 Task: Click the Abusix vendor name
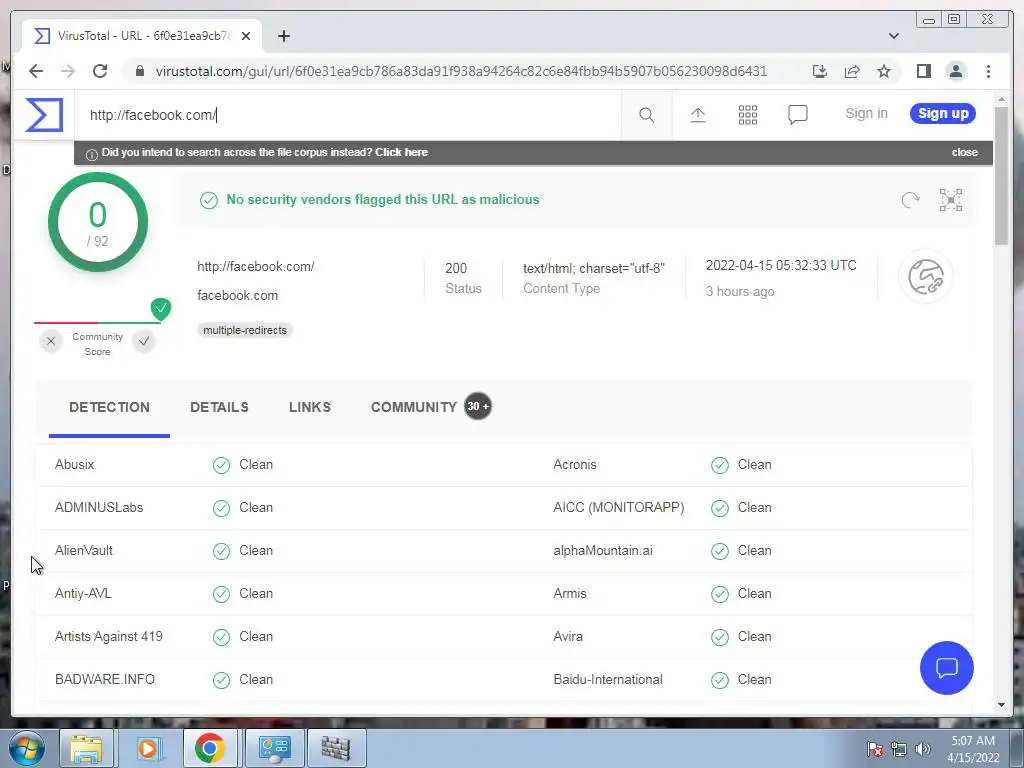point(74,465)
